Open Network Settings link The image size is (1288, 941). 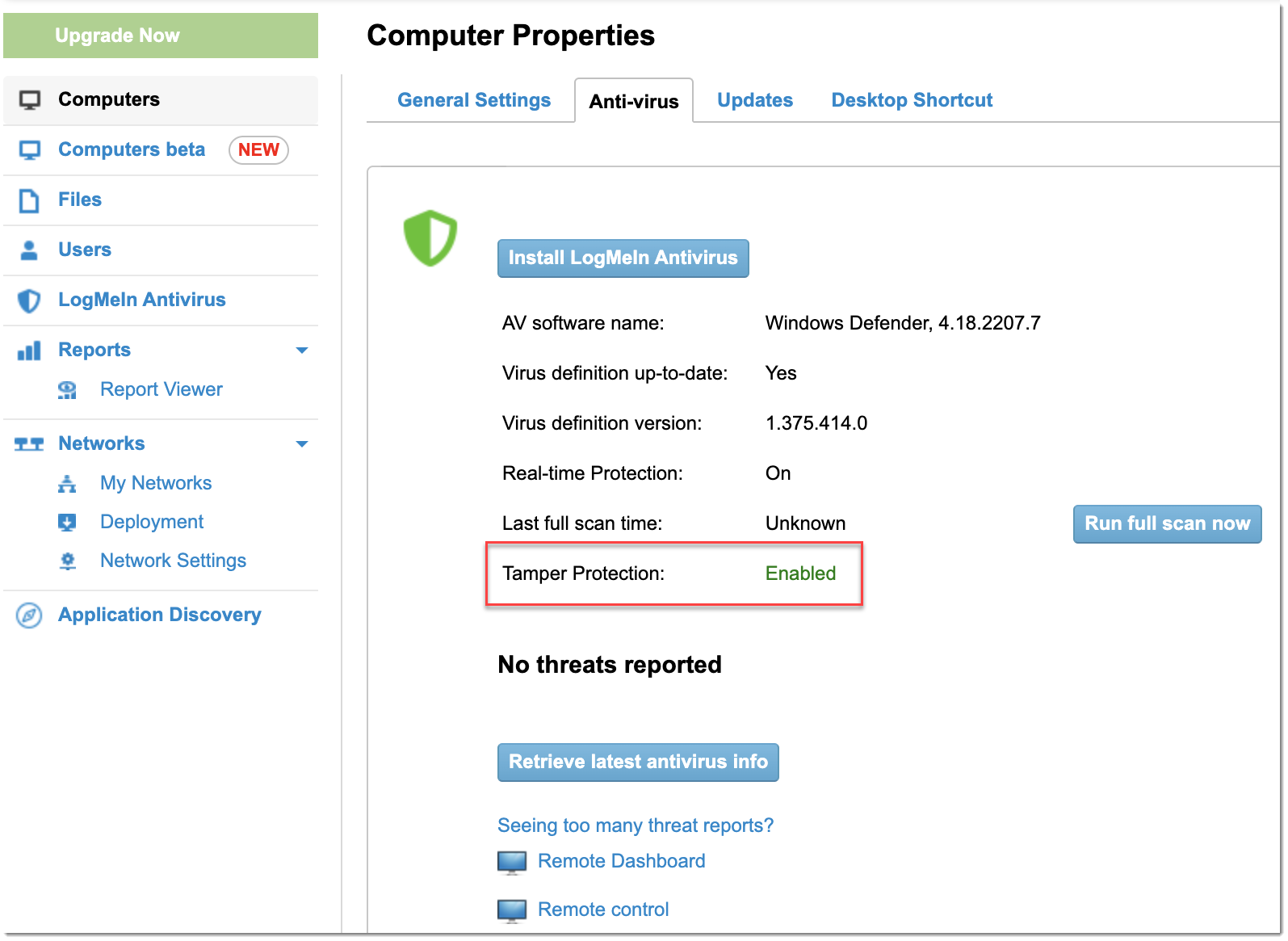pos(174,561)
